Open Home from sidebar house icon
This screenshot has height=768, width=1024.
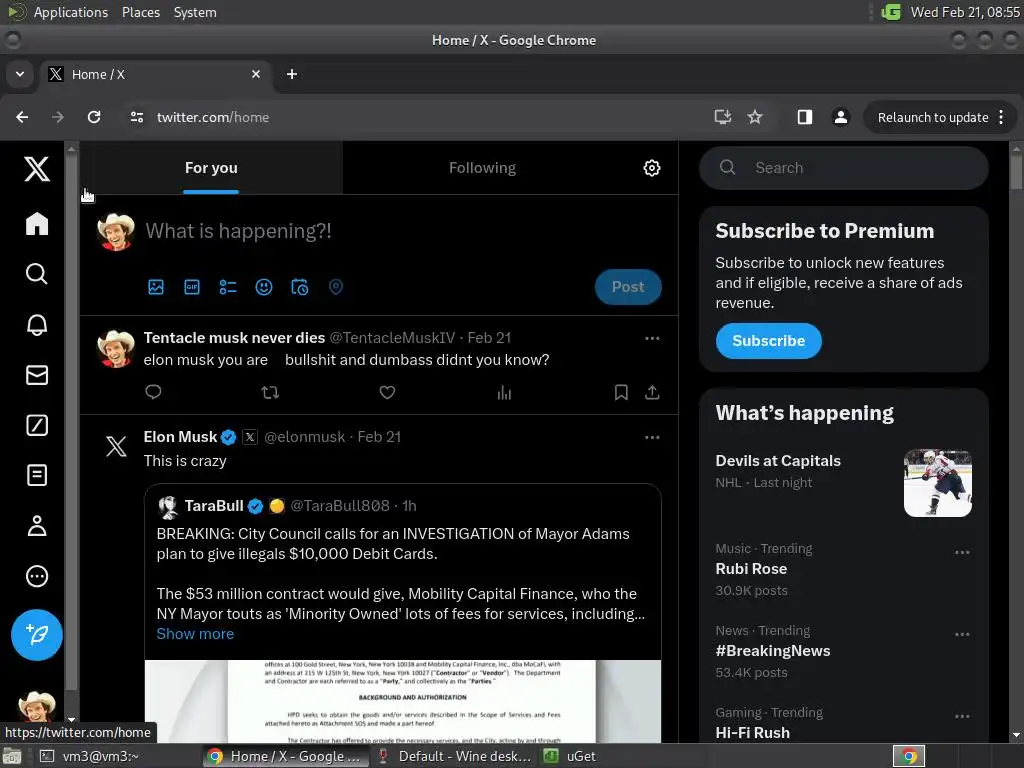point(37,223)
